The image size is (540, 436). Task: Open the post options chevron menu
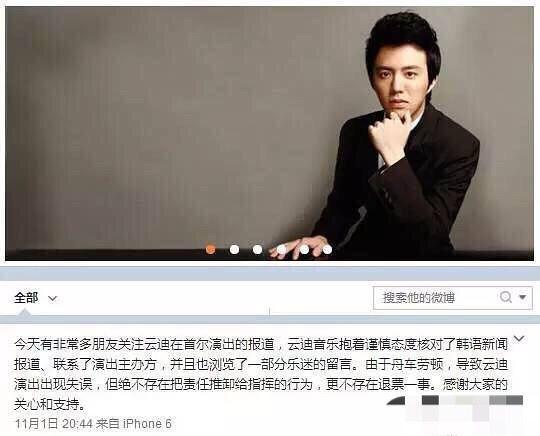click(519, 339)
